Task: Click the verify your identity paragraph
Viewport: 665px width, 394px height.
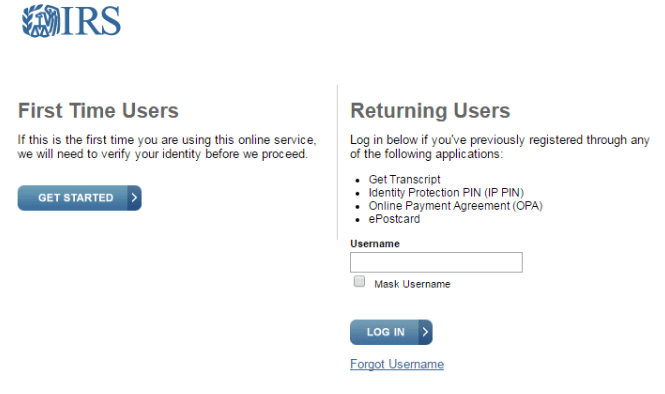Action: pyautogui.click(x=167, y=147)
